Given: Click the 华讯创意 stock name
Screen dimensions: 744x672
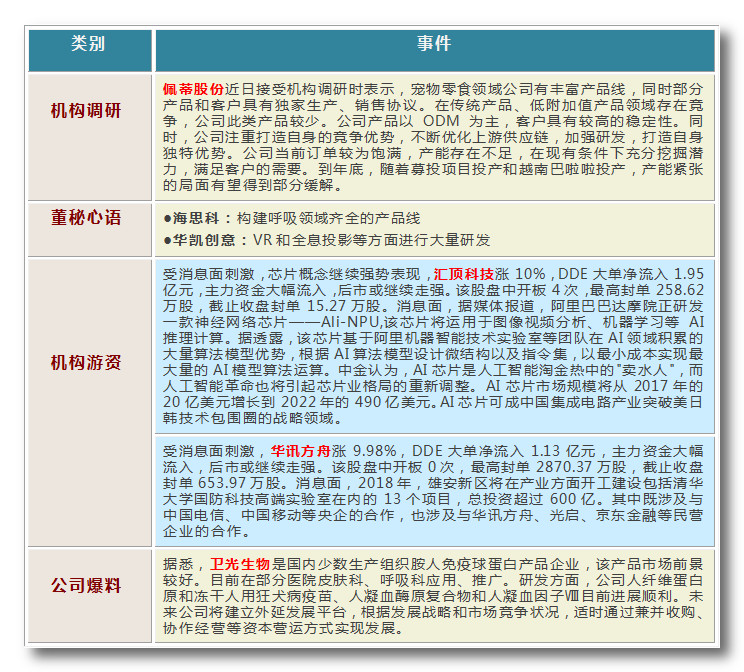Looking at the screenshot, I should [200, 240].
